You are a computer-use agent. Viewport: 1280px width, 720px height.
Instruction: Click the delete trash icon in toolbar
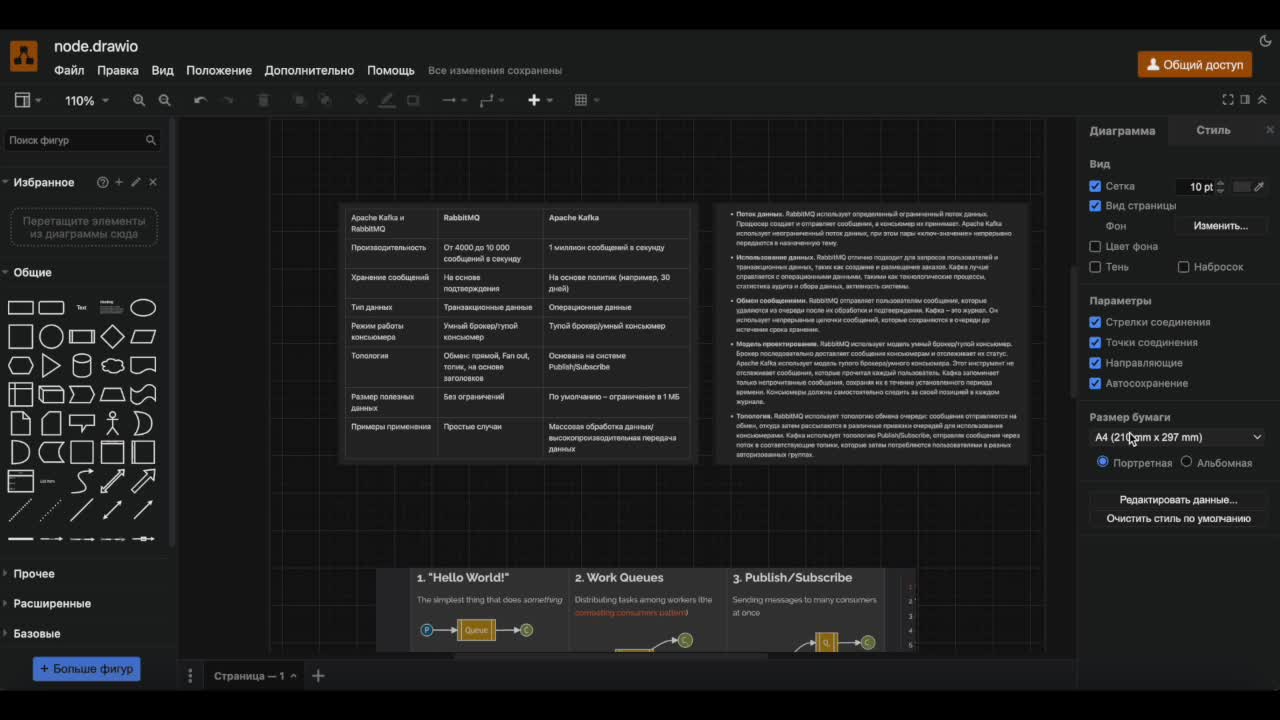tap(264, 100)
